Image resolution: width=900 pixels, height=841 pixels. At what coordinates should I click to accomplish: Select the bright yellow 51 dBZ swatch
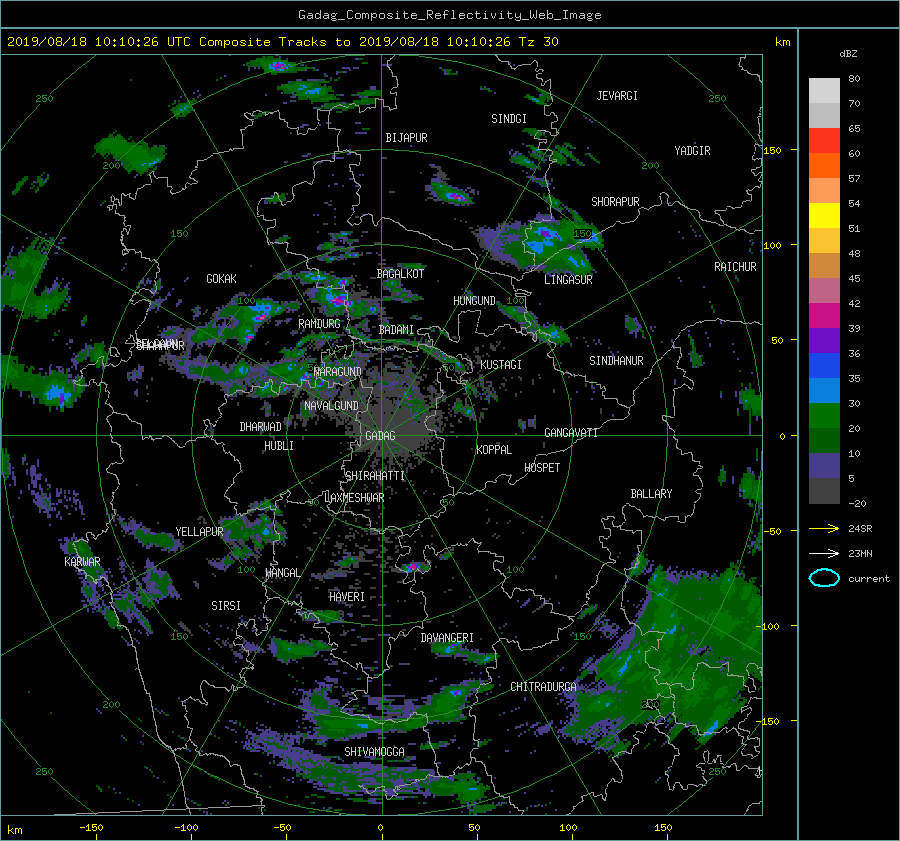(824, 216)
